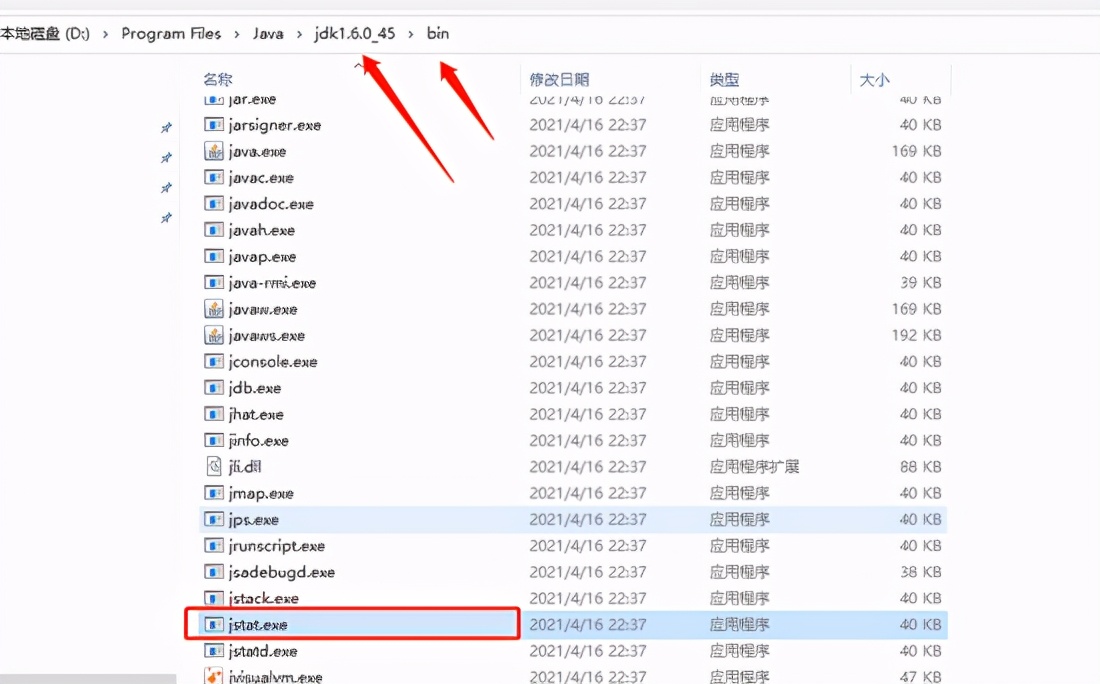Click the file name jhat.exe
This screenshot has height=684, width=1100.
(x=256, y=415)
